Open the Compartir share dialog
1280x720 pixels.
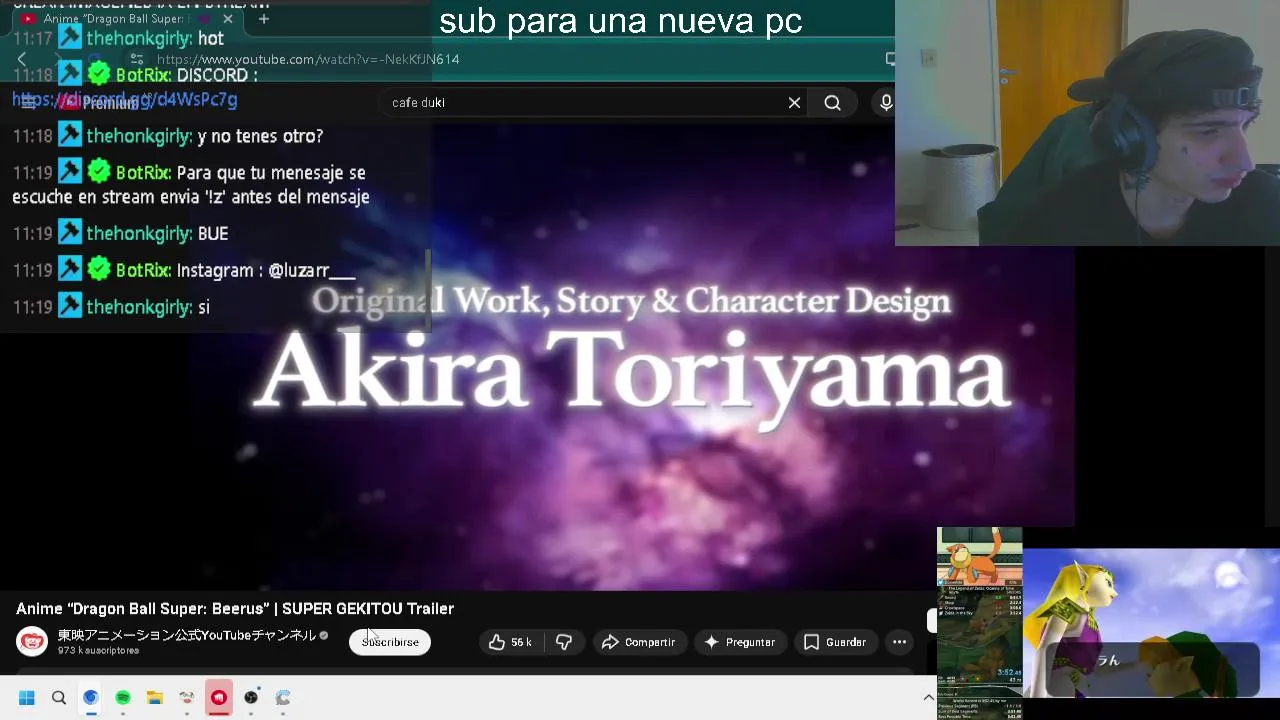pos(638,642)
